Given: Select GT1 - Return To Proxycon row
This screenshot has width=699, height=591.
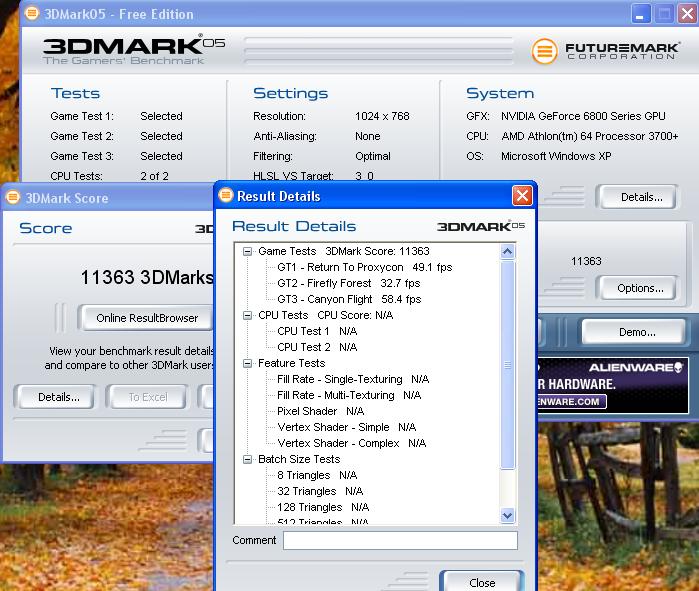Looking at the screenshot, I should 364,267.
